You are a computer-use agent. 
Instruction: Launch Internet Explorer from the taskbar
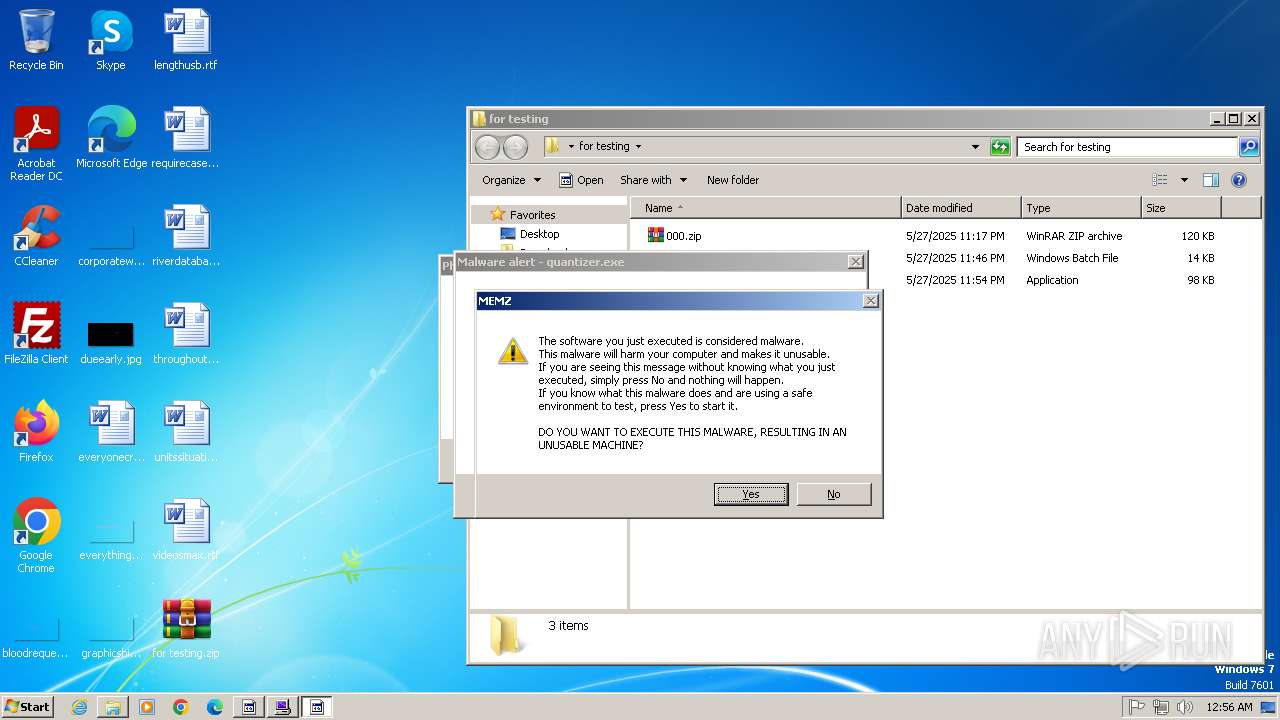[x=79, y=707]
